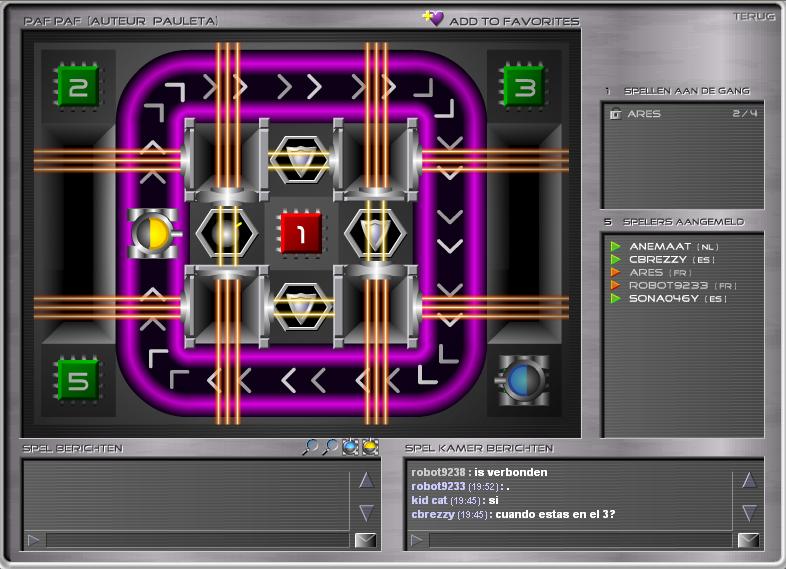Click the SPELLEN AAN DE GANG header
The width and height of the screenshot is (786, 569).
pos(687,91)
